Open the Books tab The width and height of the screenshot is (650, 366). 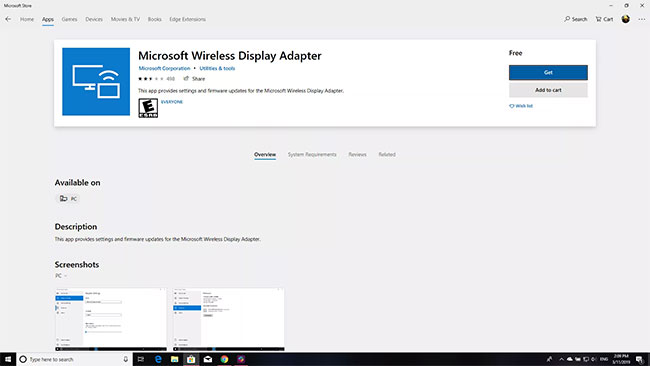pyautogui.click(x=155, y=19)
